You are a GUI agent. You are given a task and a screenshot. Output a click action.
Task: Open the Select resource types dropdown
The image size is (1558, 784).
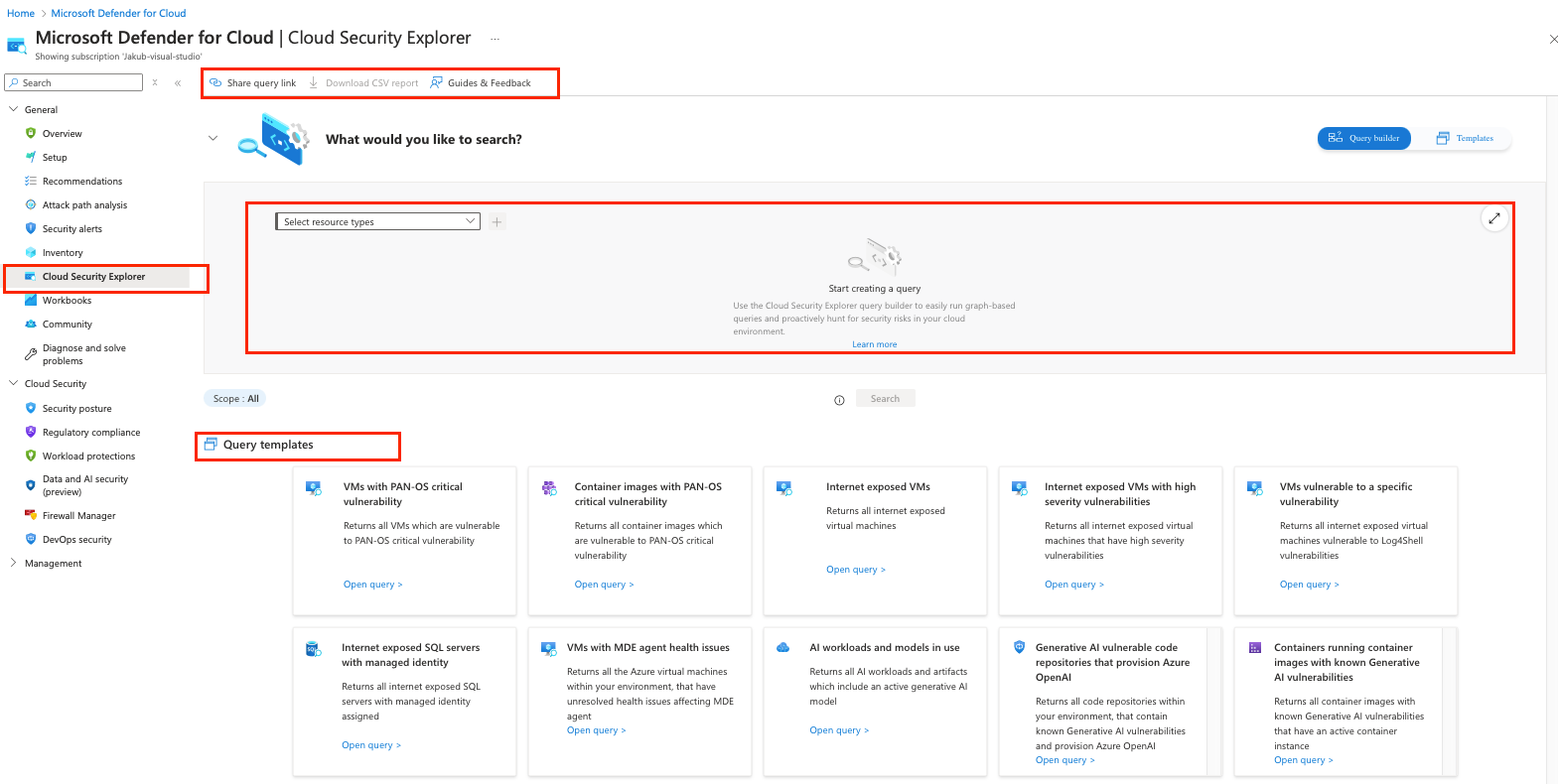click(377, 221)
